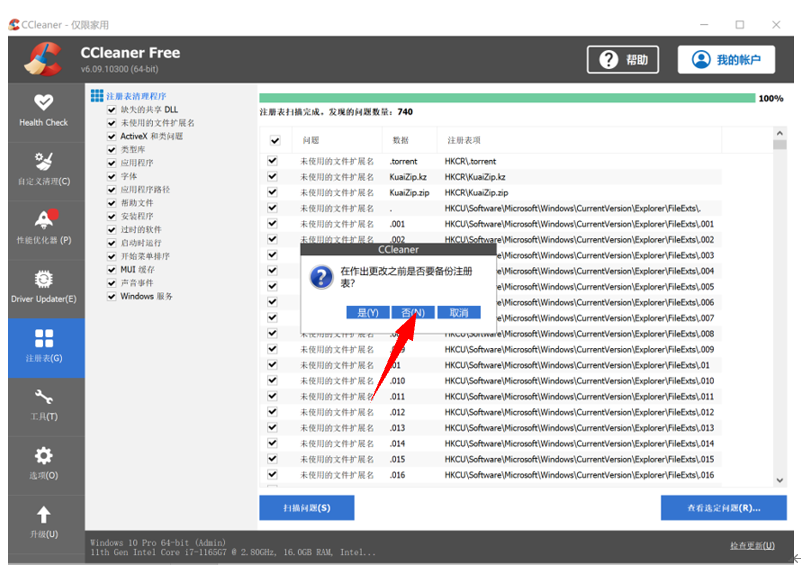Toggle the Installer (安装程序) checkbox
801x567 pixels.
pyautogui.click(x=111, y=217)
